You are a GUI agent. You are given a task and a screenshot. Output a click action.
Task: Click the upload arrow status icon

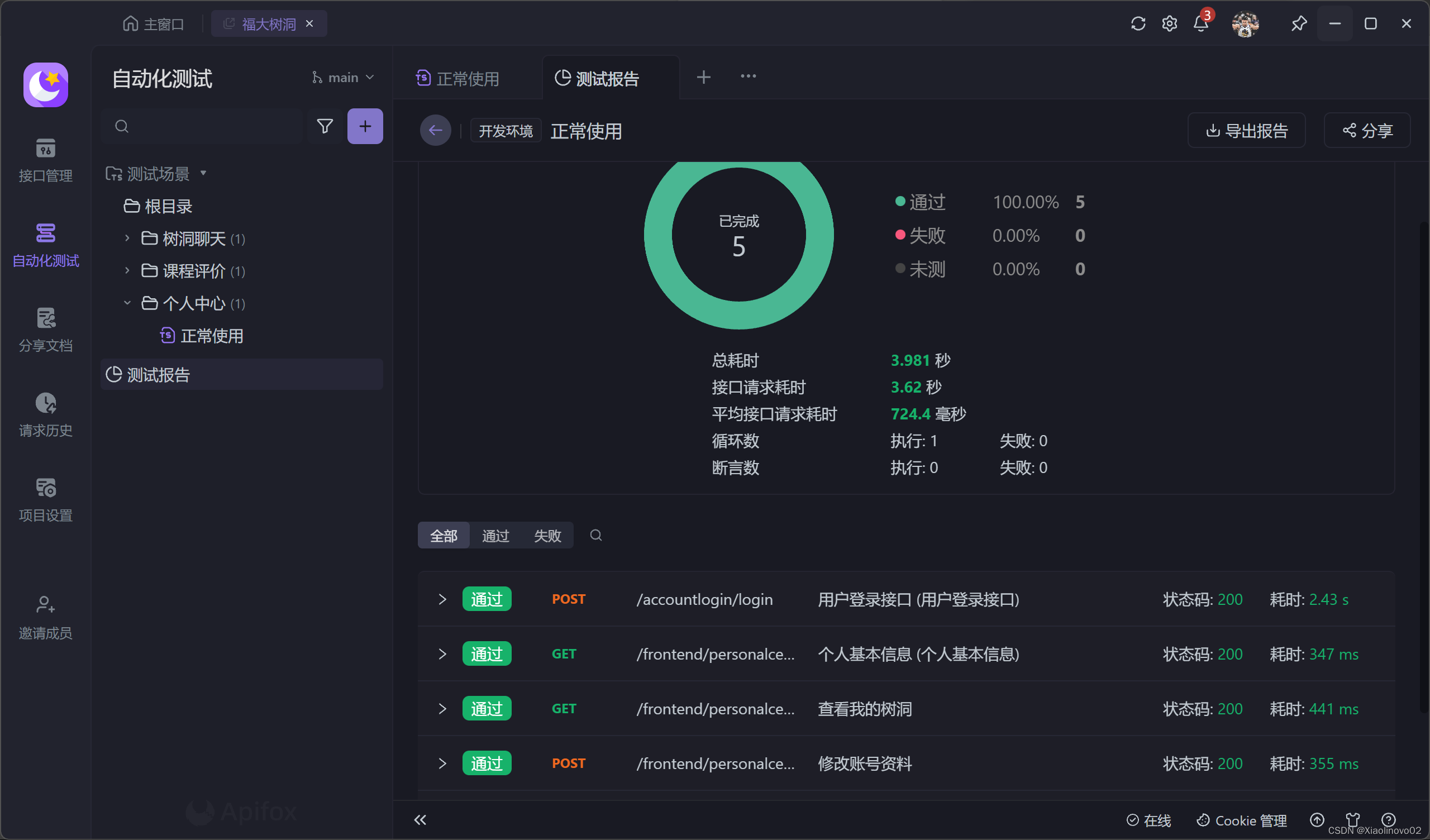(x=1317, y=820)
